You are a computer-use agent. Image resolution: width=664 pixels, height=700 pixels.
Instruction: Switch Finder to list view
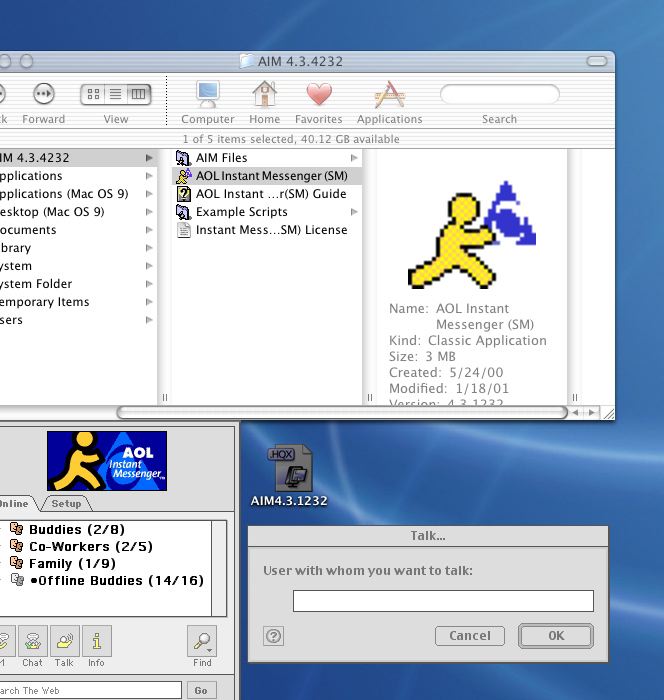pos(116,94)
